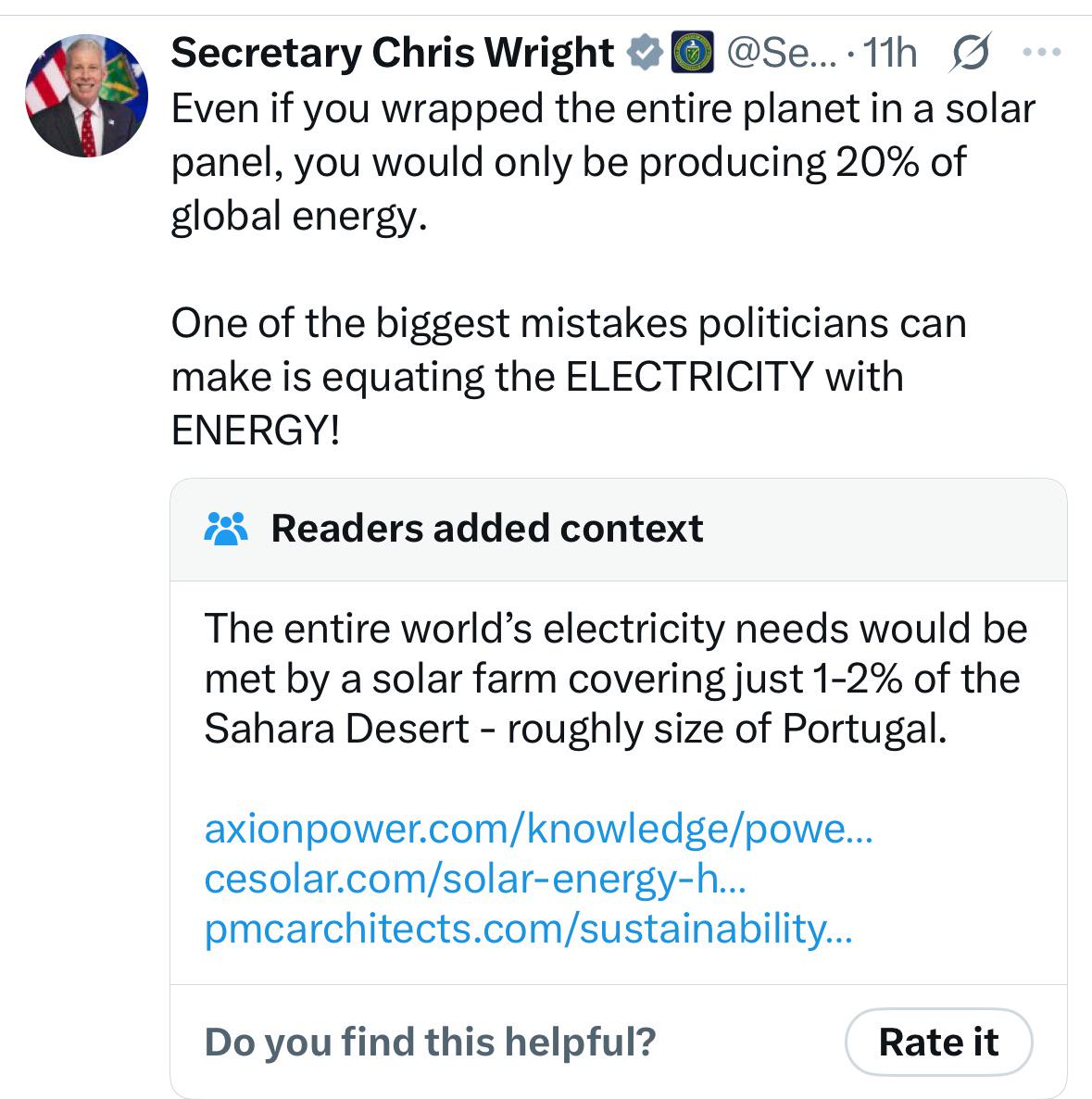Open the cesolar.com solar energy link
The width and height of the screenshot is (1092, 1099).
474,879
